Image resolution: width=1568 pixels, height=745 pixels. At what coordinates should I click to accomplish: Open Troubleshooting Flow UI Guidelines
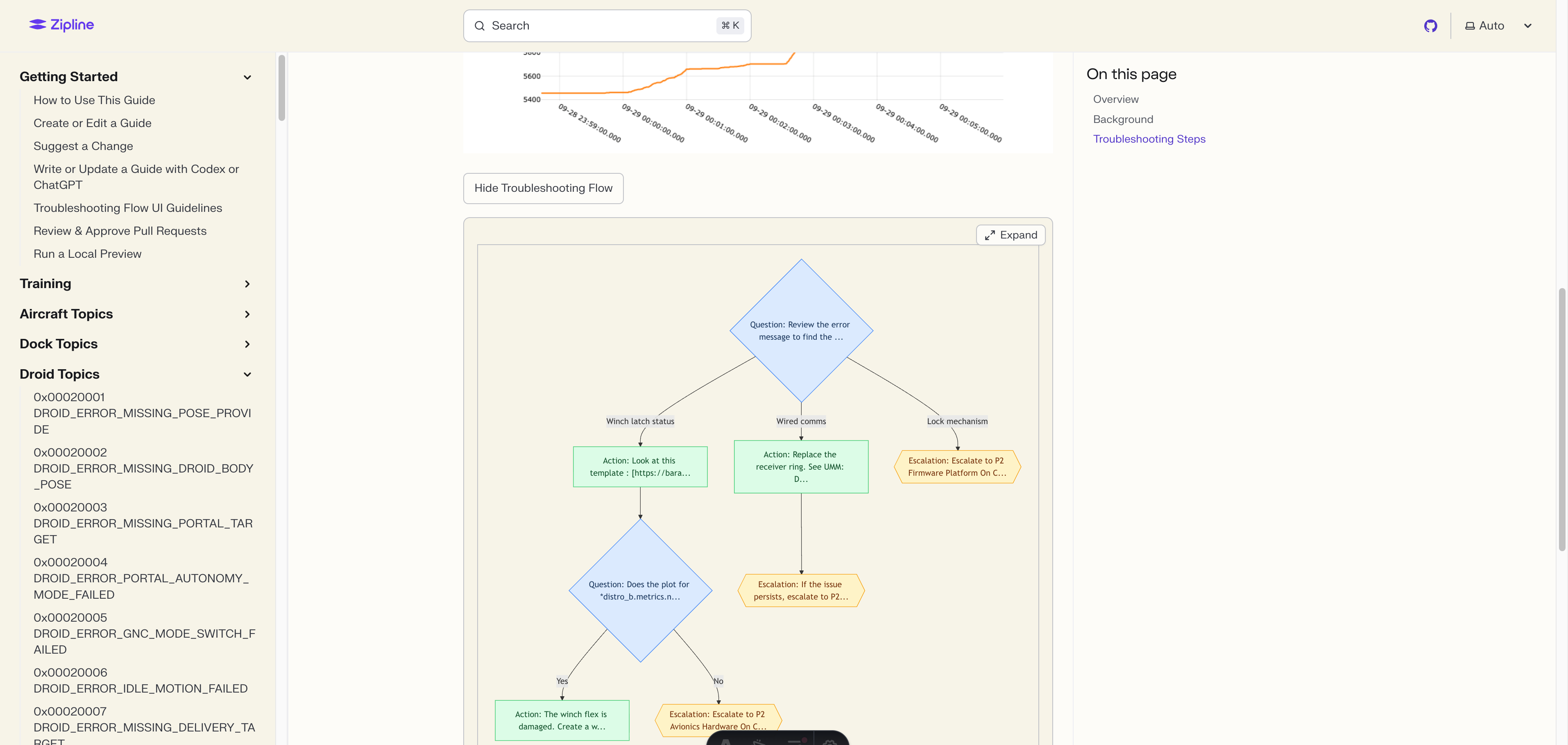coord(128,208)
